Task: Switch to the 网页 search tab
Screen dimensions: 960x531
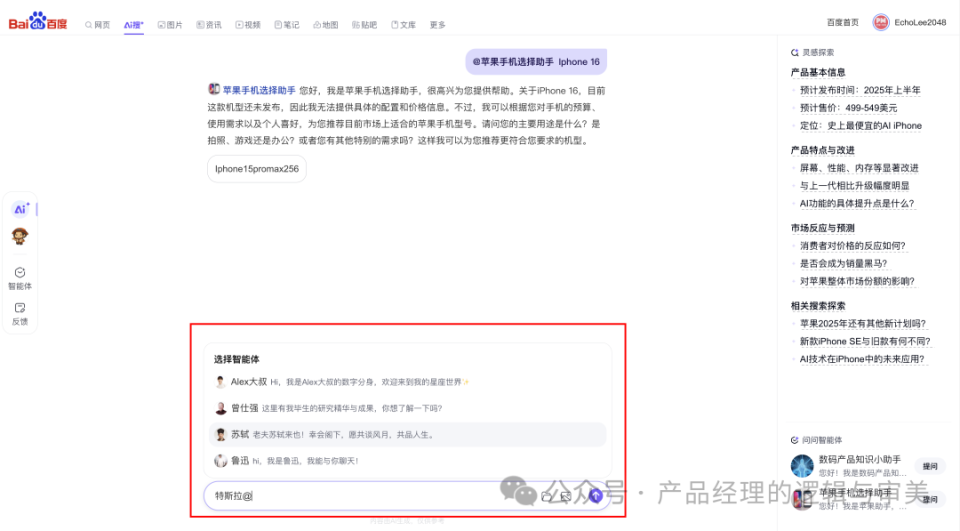Action: click(x=97, y=25)
